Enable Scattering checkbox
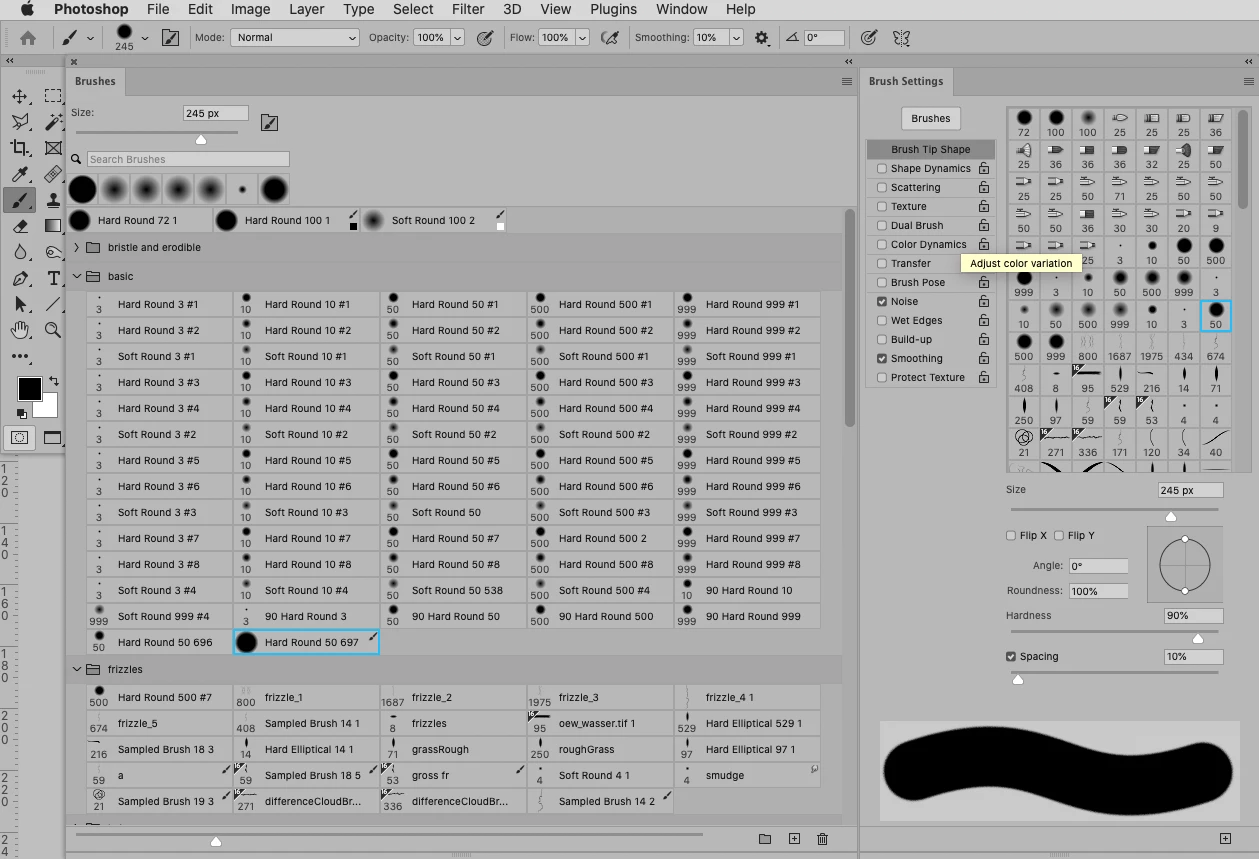1259x859 pixels. [881, 187]
